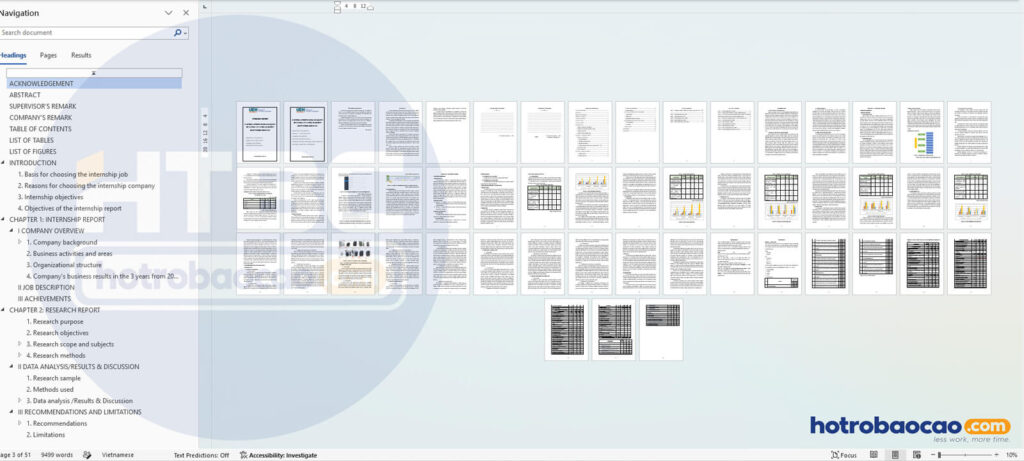Open Accessibility: Investigate checker
Viewport: 1024px width, 461px height.
tap(278, 455)
